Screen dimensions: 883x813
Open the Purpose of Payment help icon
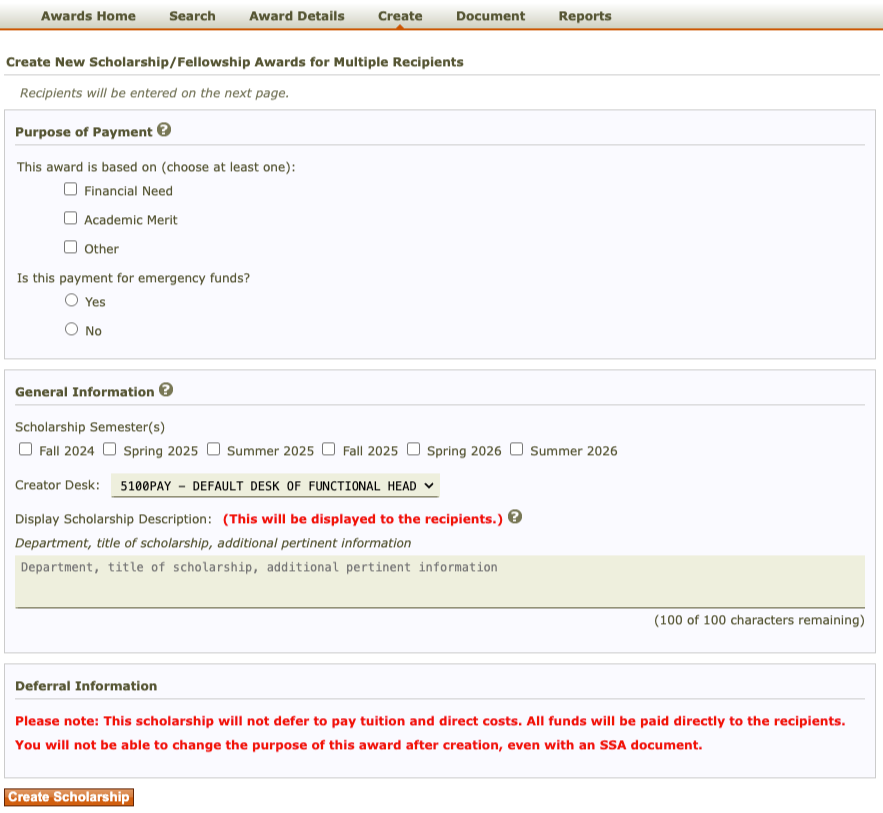(x=164, y=130)
